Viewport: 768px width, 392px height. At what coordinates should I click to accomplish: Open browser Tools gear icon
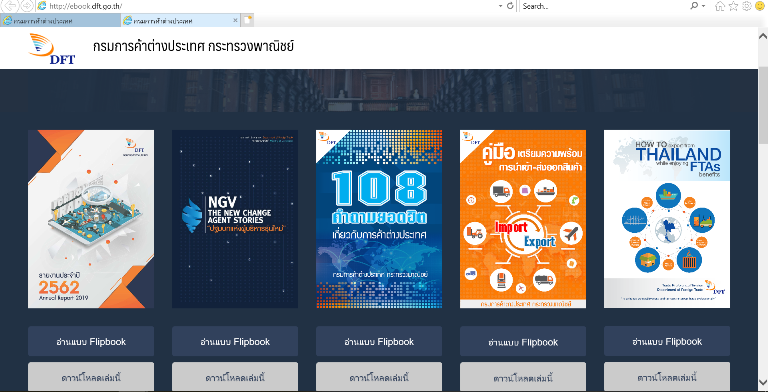pyautogui.click(x=746, y=6)
